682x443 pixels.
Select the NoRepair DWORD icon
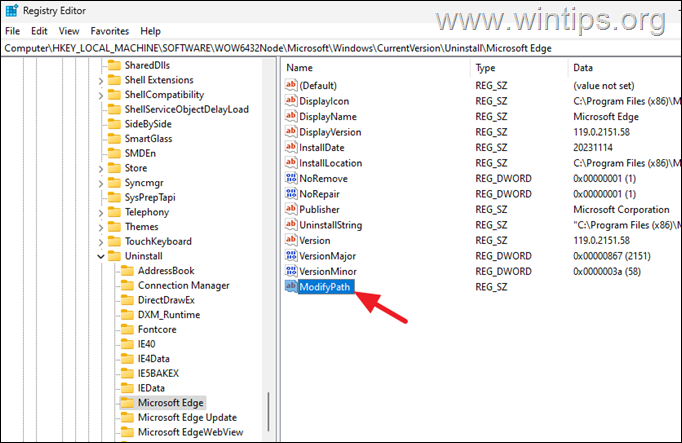[291, 194]
